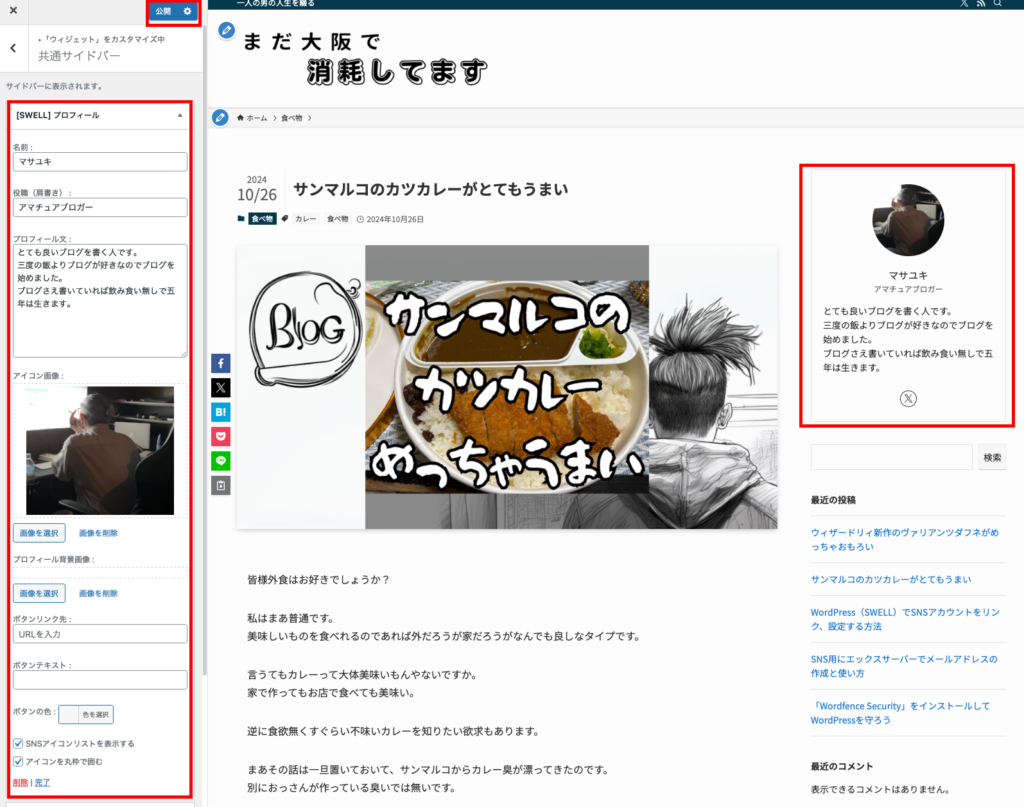Image resolution: width=1024 pixels, height=807 pixels.
Task: Click the ボタンリンク先 URL input field
Action: [x=100, y=634]
